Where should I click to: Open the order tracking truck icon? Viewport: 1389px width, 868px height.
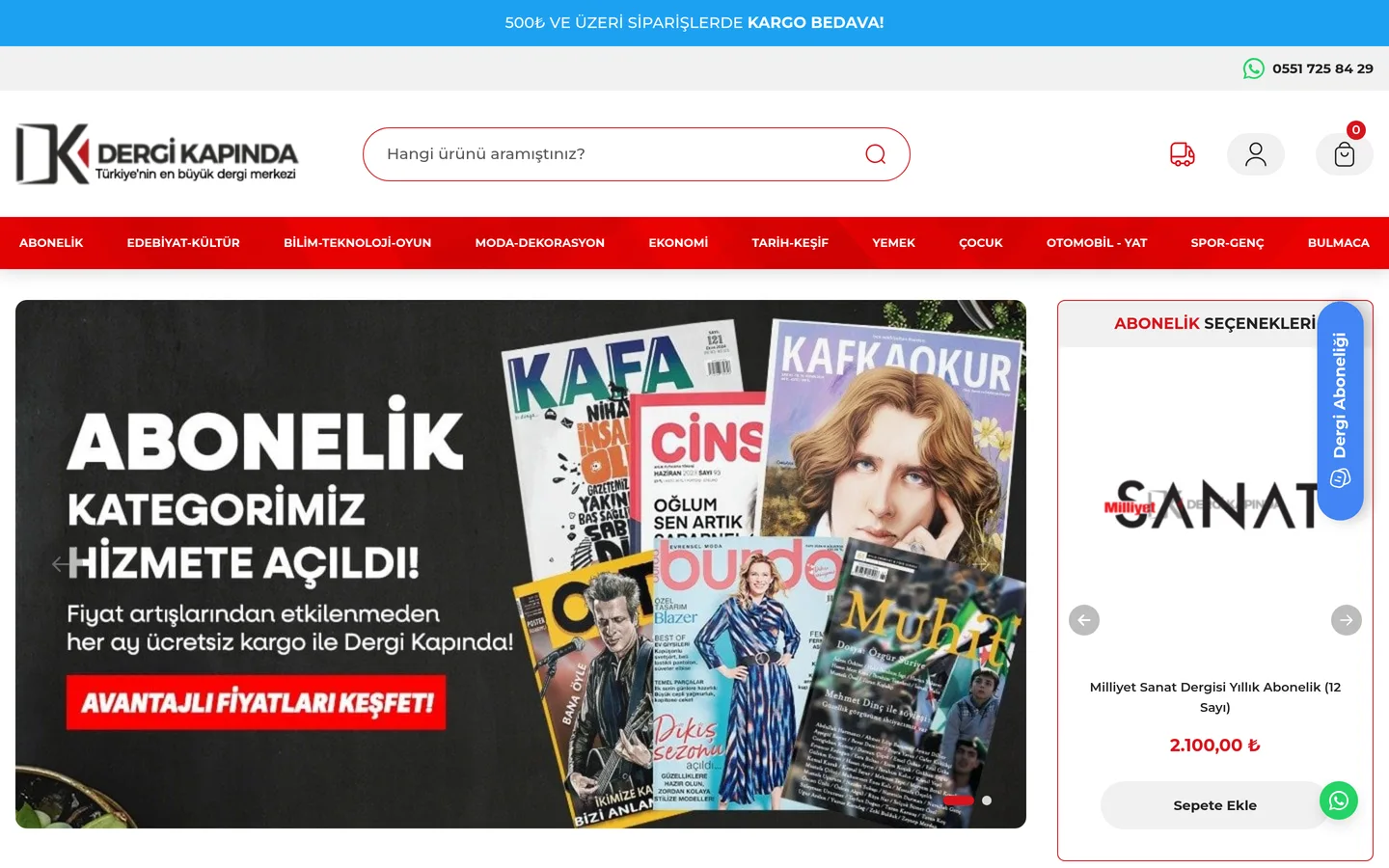[1183, 154]
